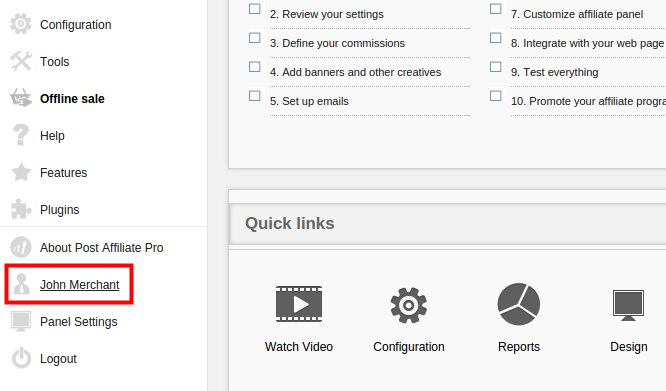Open the Reports pie chart icon
The image size is (666, 391).
tap(519, 304)
